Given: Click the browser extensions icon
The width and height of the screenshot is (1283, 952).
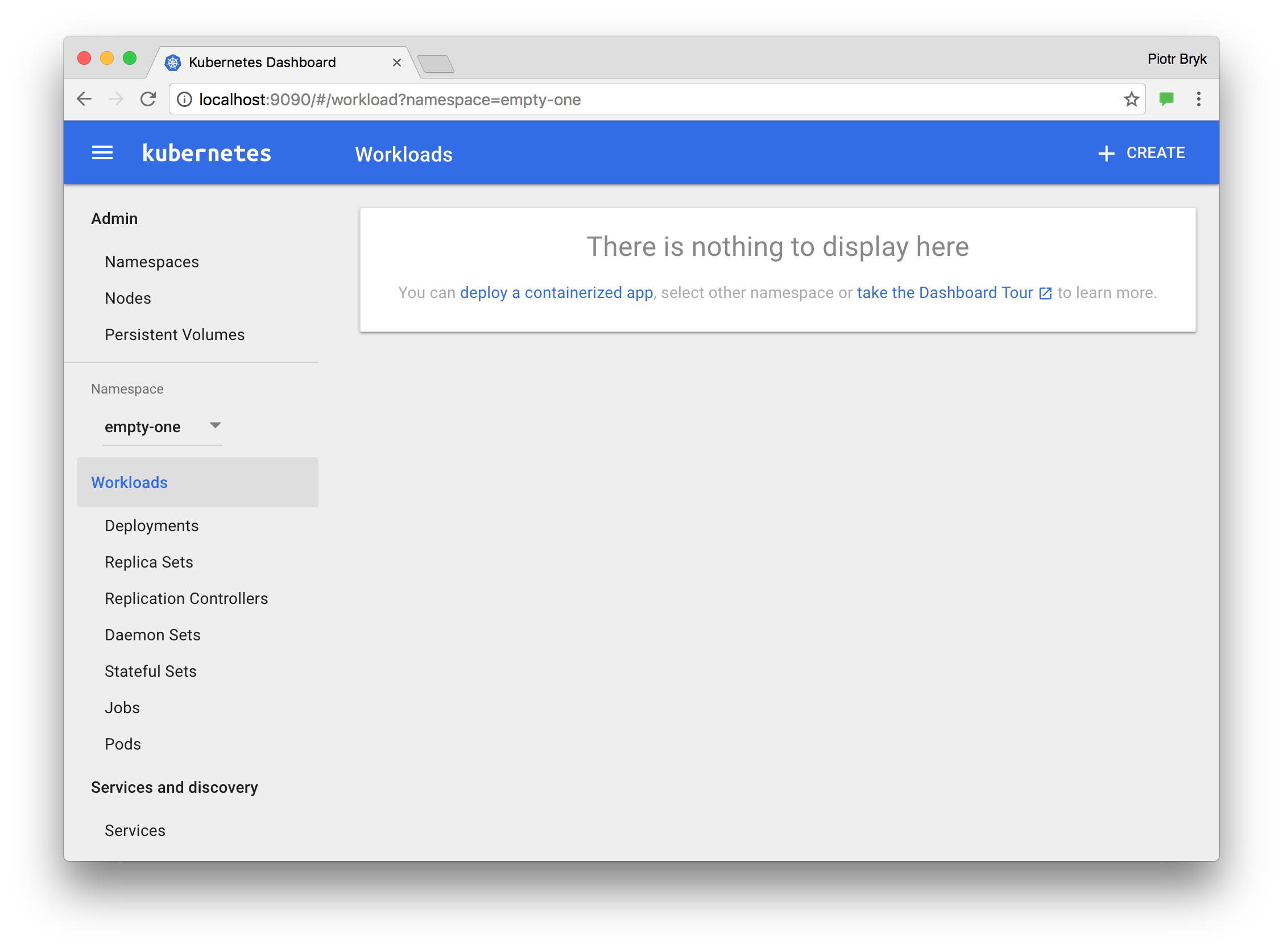Looking at the screenshot, I should pos(1164,99).
